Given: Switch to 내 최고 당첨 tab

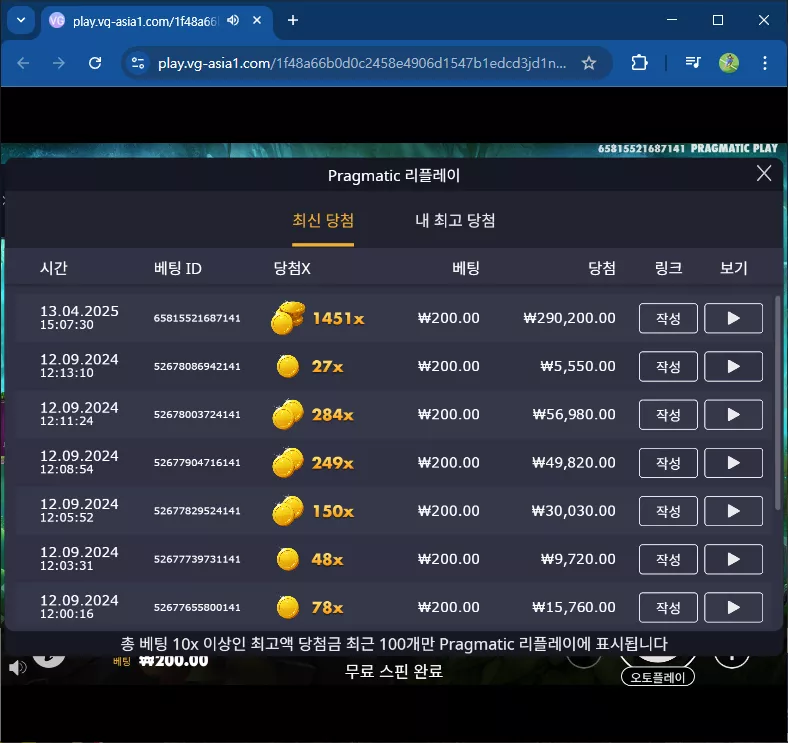Looking at the screenshot, I should 455,220.
